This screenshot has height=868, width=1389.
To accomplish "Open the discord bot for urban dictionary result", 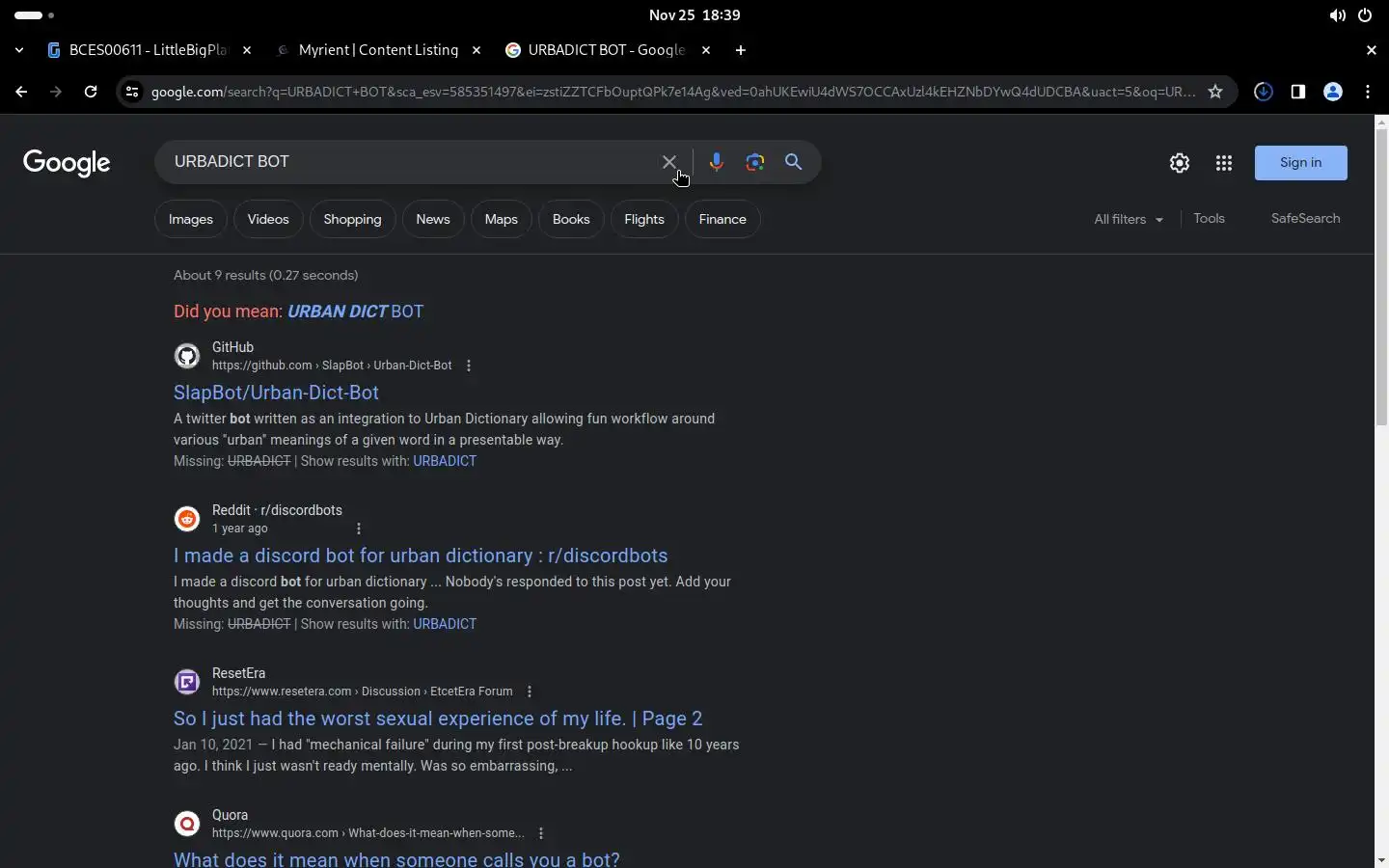I will pos(421,556).
